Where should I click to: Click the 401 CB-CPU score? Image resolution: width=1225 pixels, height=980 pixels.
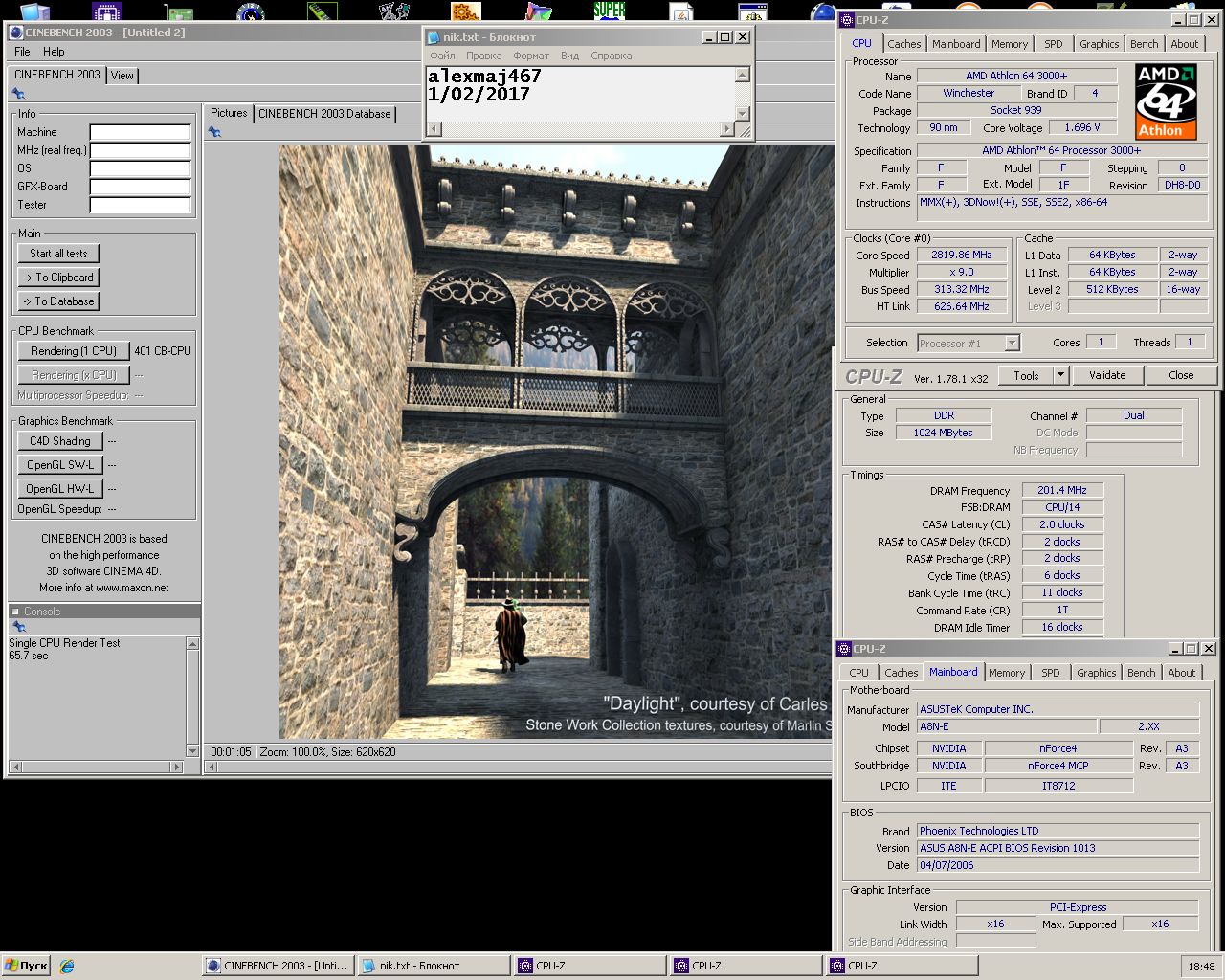[163, 351]
